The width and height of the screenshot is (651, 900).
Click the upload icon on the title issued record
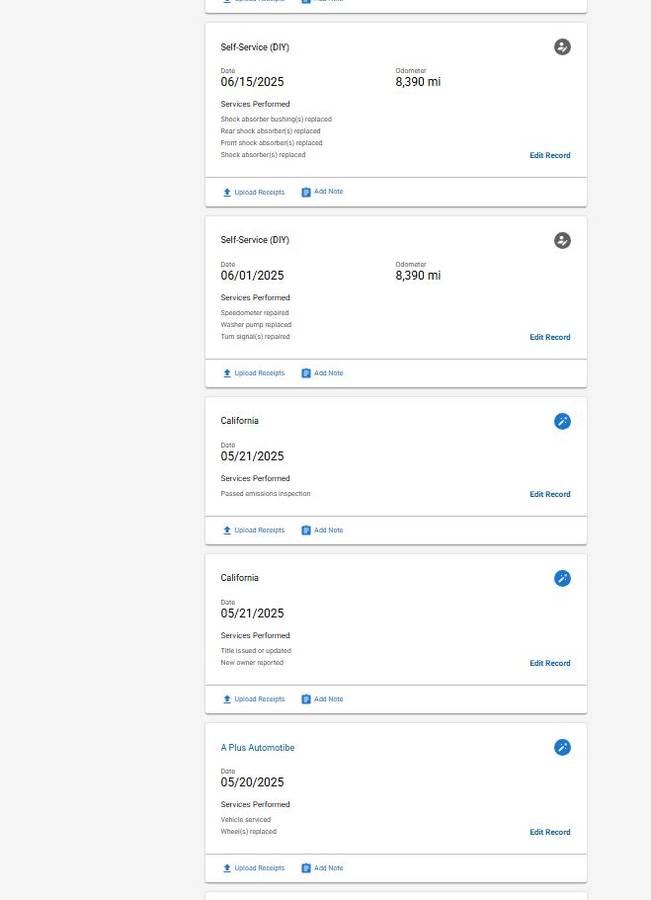pyautogui.click(x=227, y=699)
